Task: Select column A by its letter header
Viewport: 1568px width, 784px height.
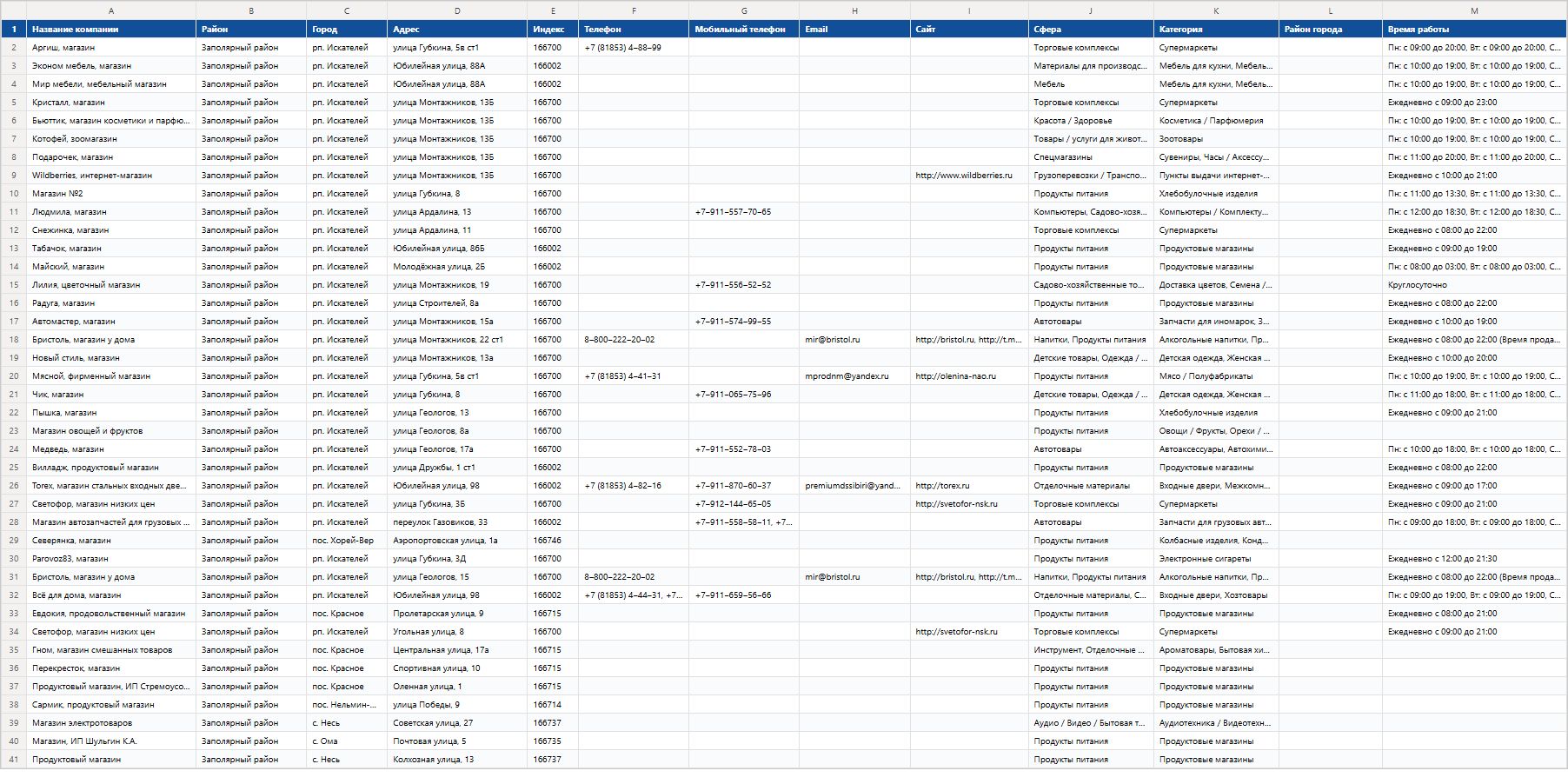Action: click(111, 10)
